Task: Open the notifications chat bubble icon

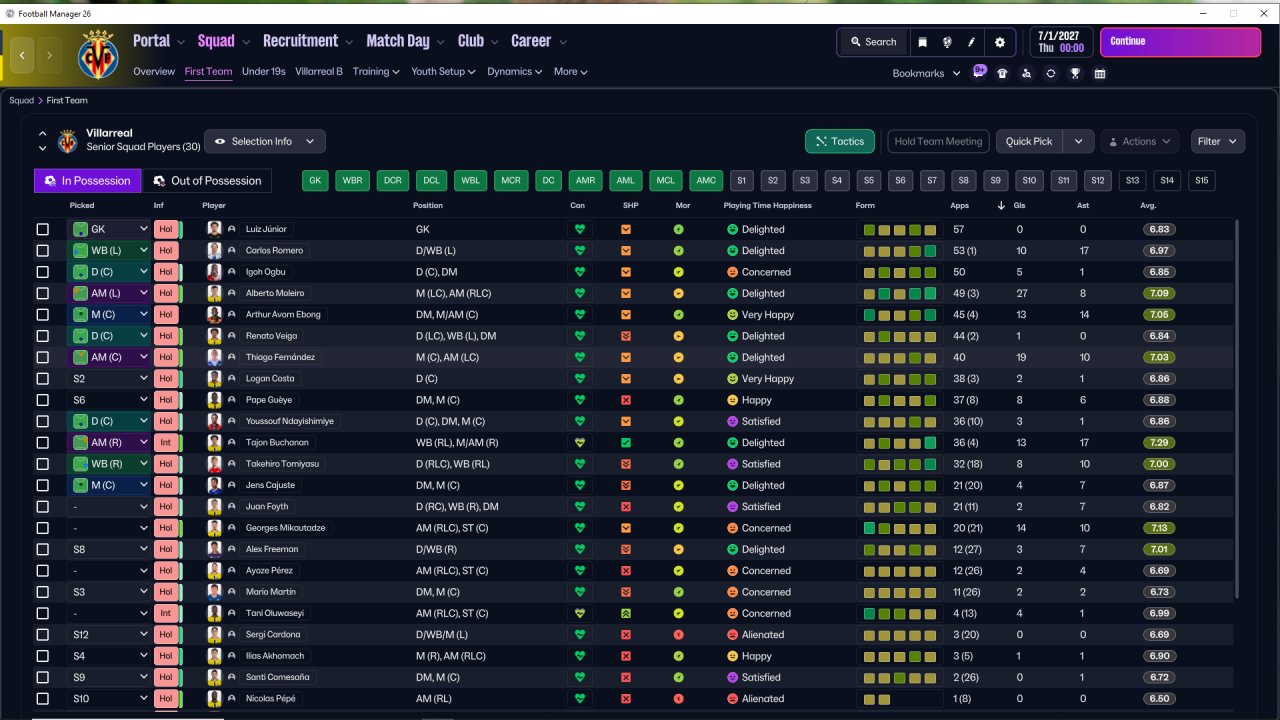Action: click(x=979, y=73)
